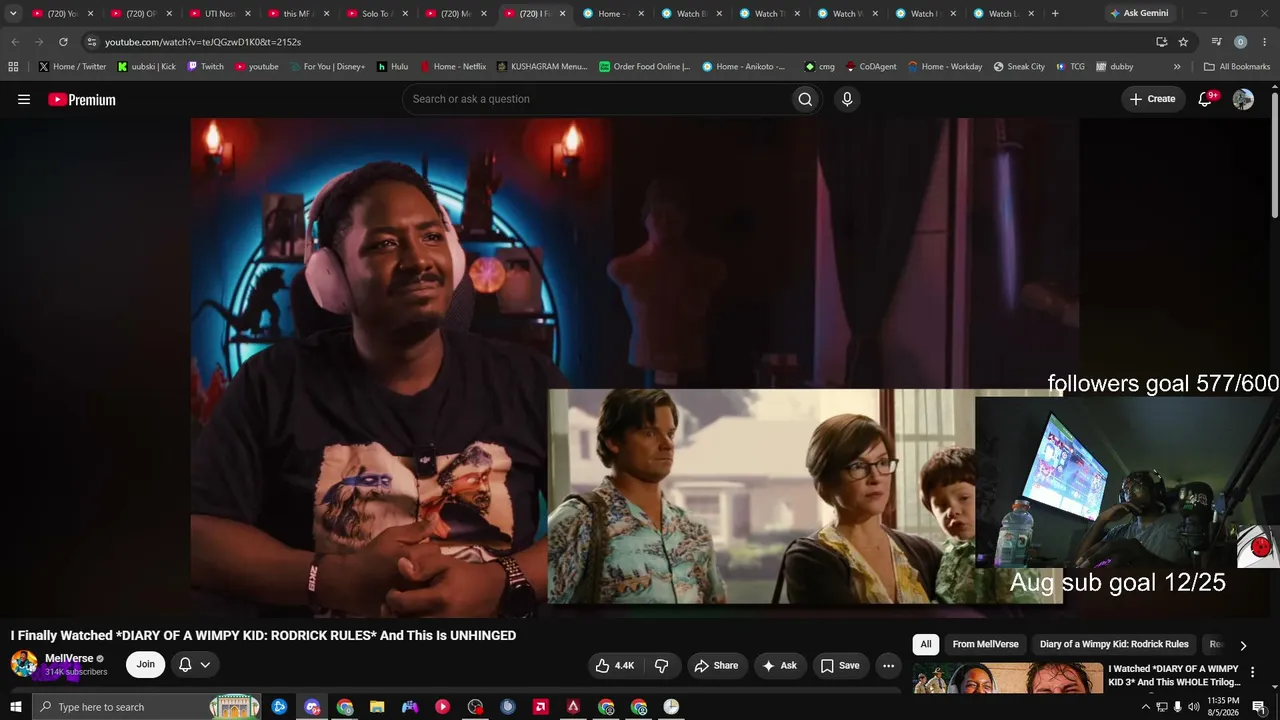
Task: Close the 'Solo To' browser tab
Action: coord(405,14)
